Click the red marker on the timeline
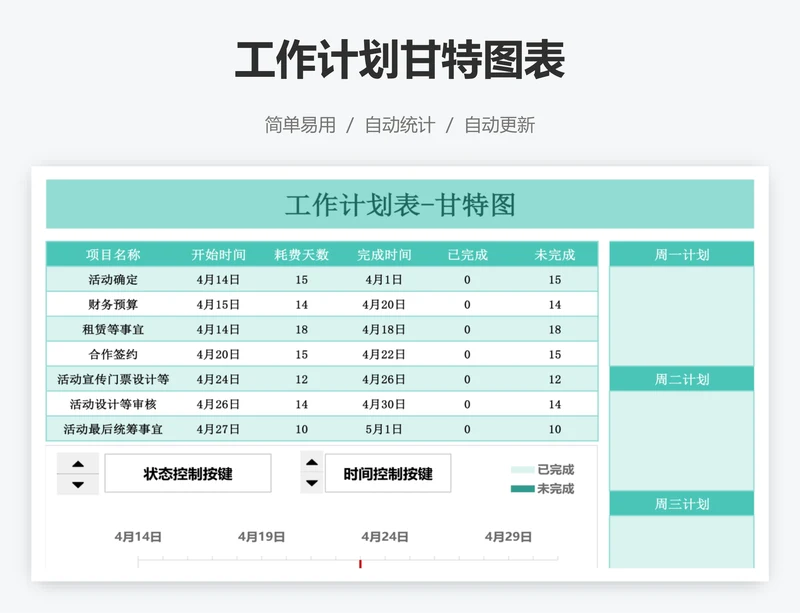This screenshot has width=800, height=613. [360, 563]
